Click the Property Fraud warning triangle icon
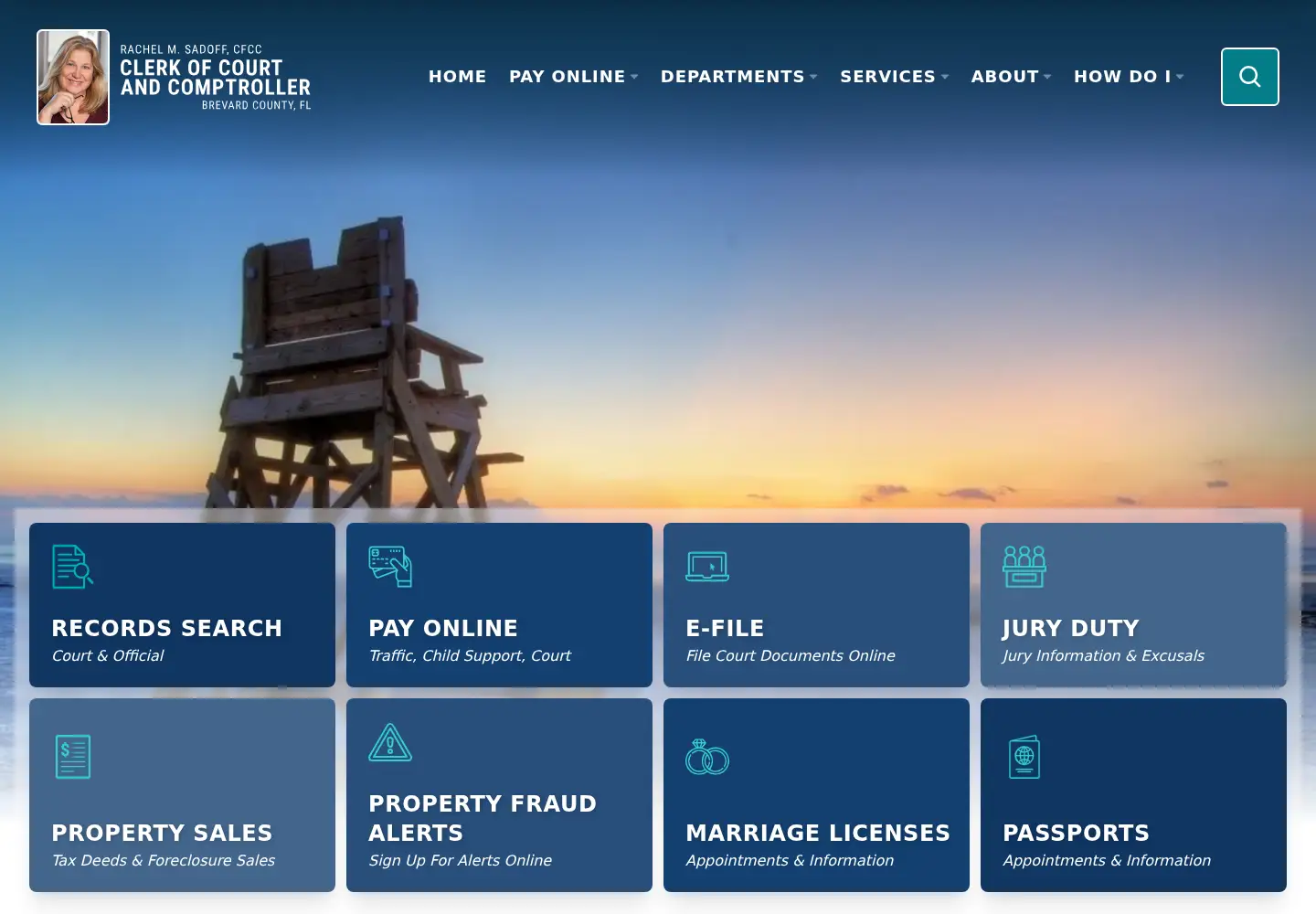Viewport: 1316px width, 914px height. click(390, 742)
